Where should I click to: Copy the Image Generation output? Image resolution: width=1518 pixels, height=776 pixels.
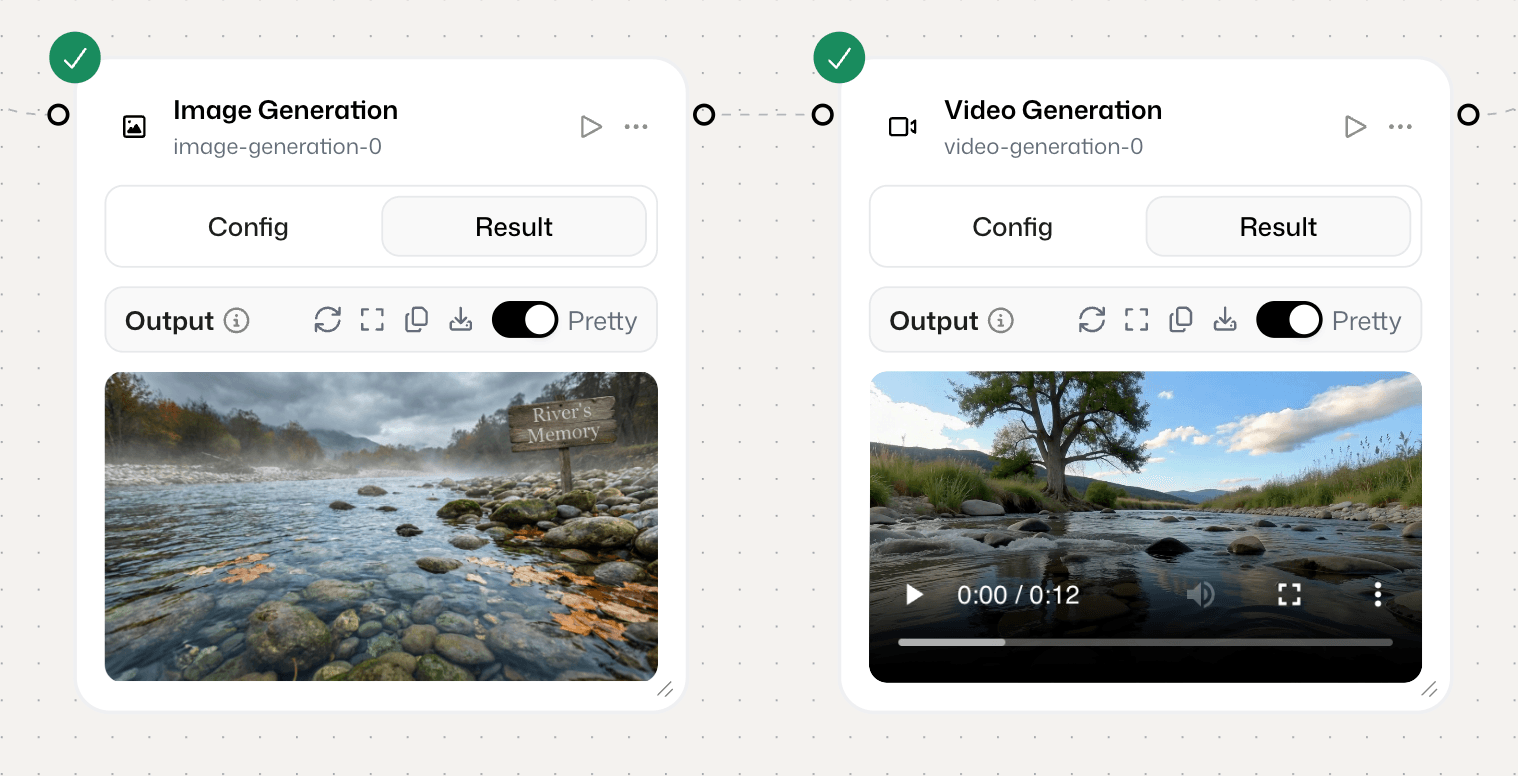(416, 320)
